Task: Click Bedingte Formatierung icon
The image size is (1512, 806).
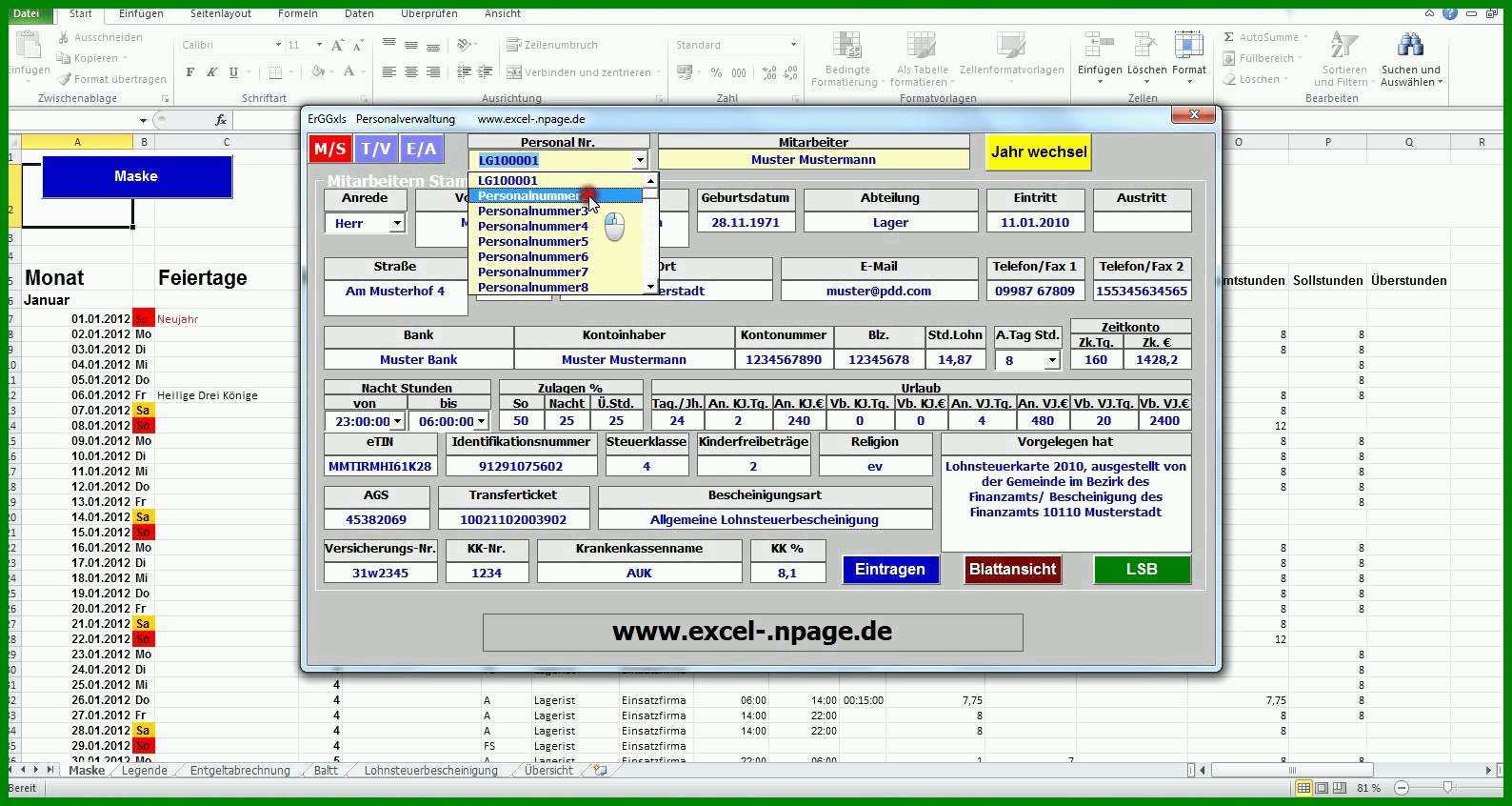Action: (846, 46)
